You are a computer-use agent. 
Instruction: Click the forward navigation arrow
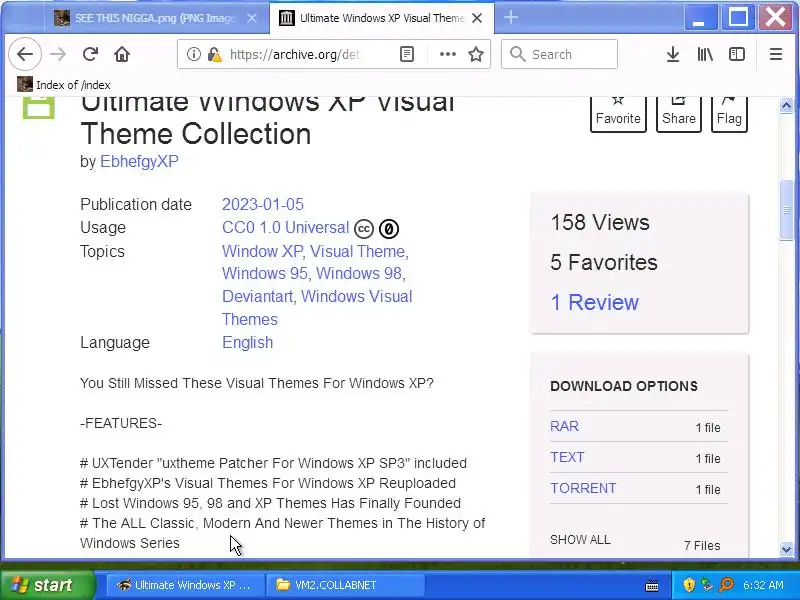pyautogui.click(x=58, y=54)
